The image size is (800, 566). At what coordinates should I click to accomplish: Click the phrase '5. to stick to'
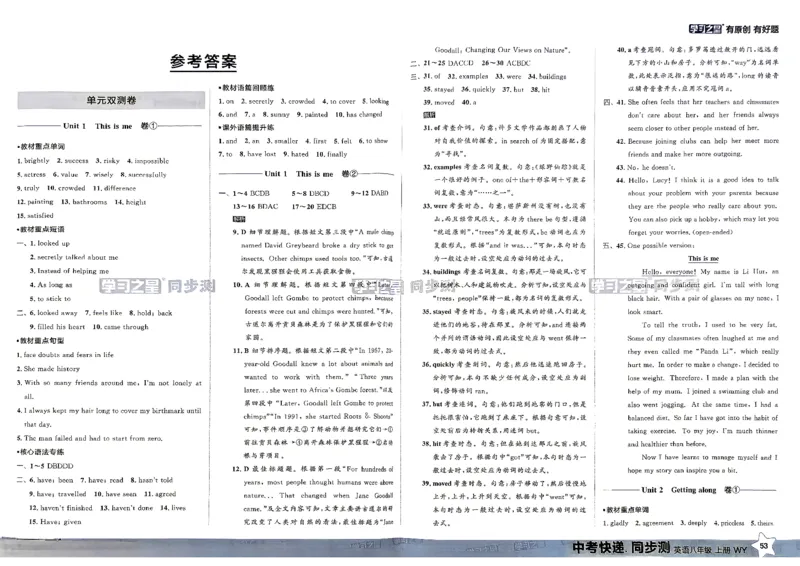click(51, 299)
